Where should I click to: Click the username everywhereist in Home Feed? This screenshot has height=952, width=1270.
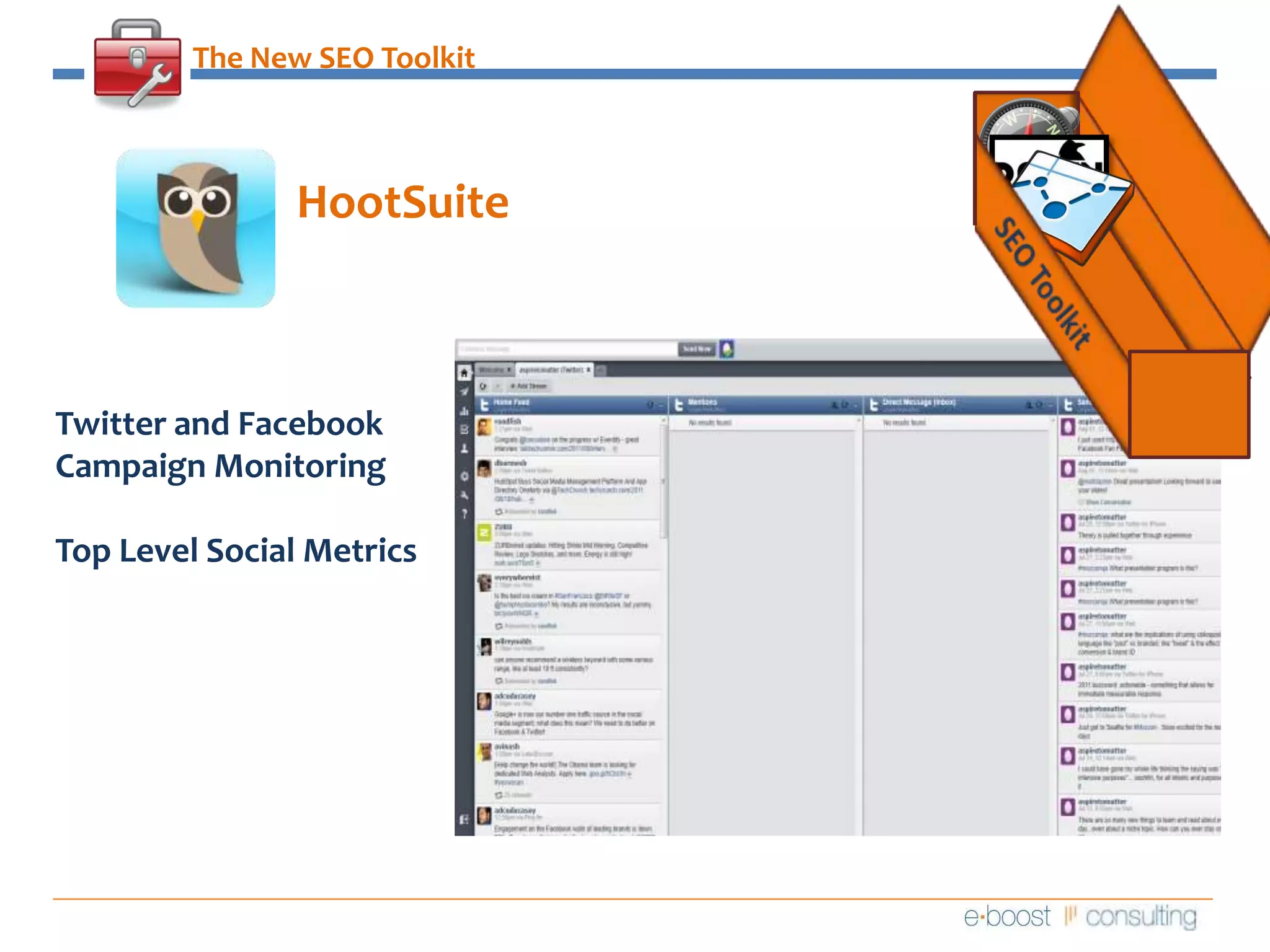point(517,577)
